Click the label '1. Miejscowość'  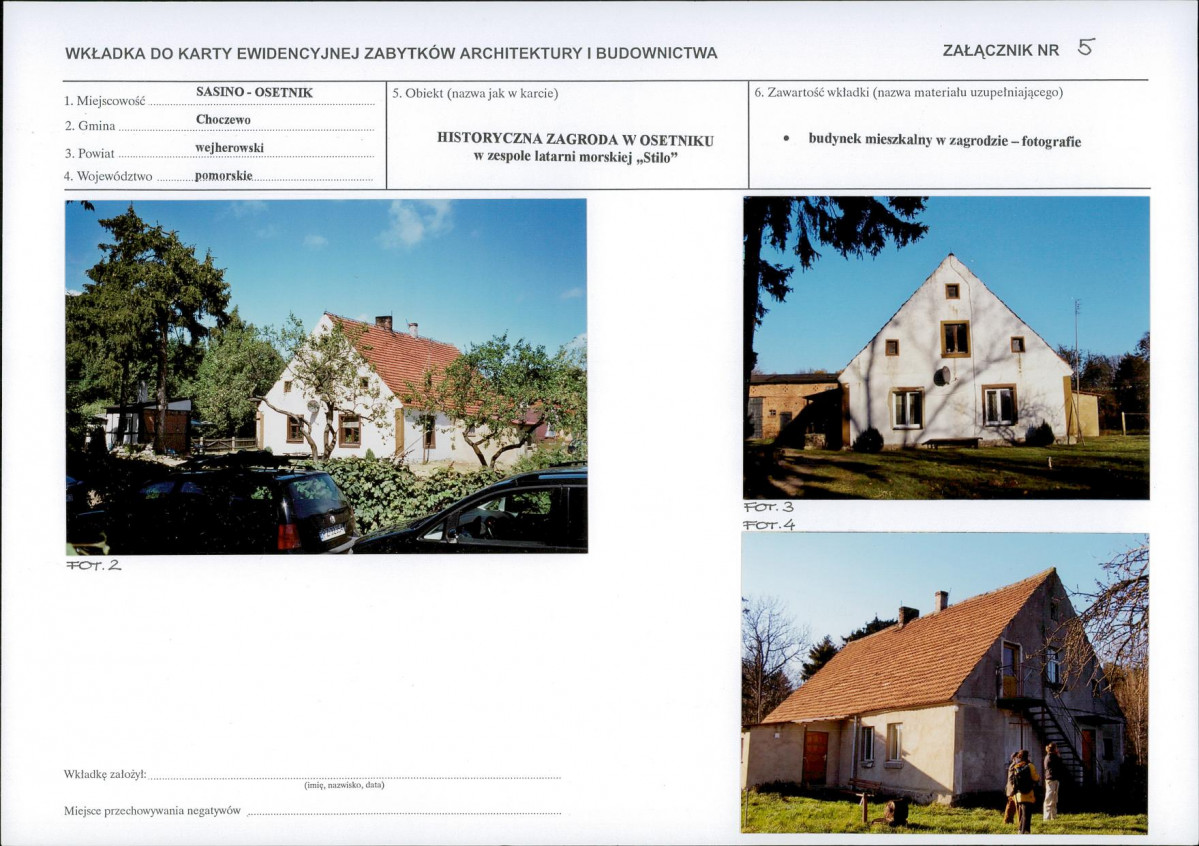click(x=105, y=100)
